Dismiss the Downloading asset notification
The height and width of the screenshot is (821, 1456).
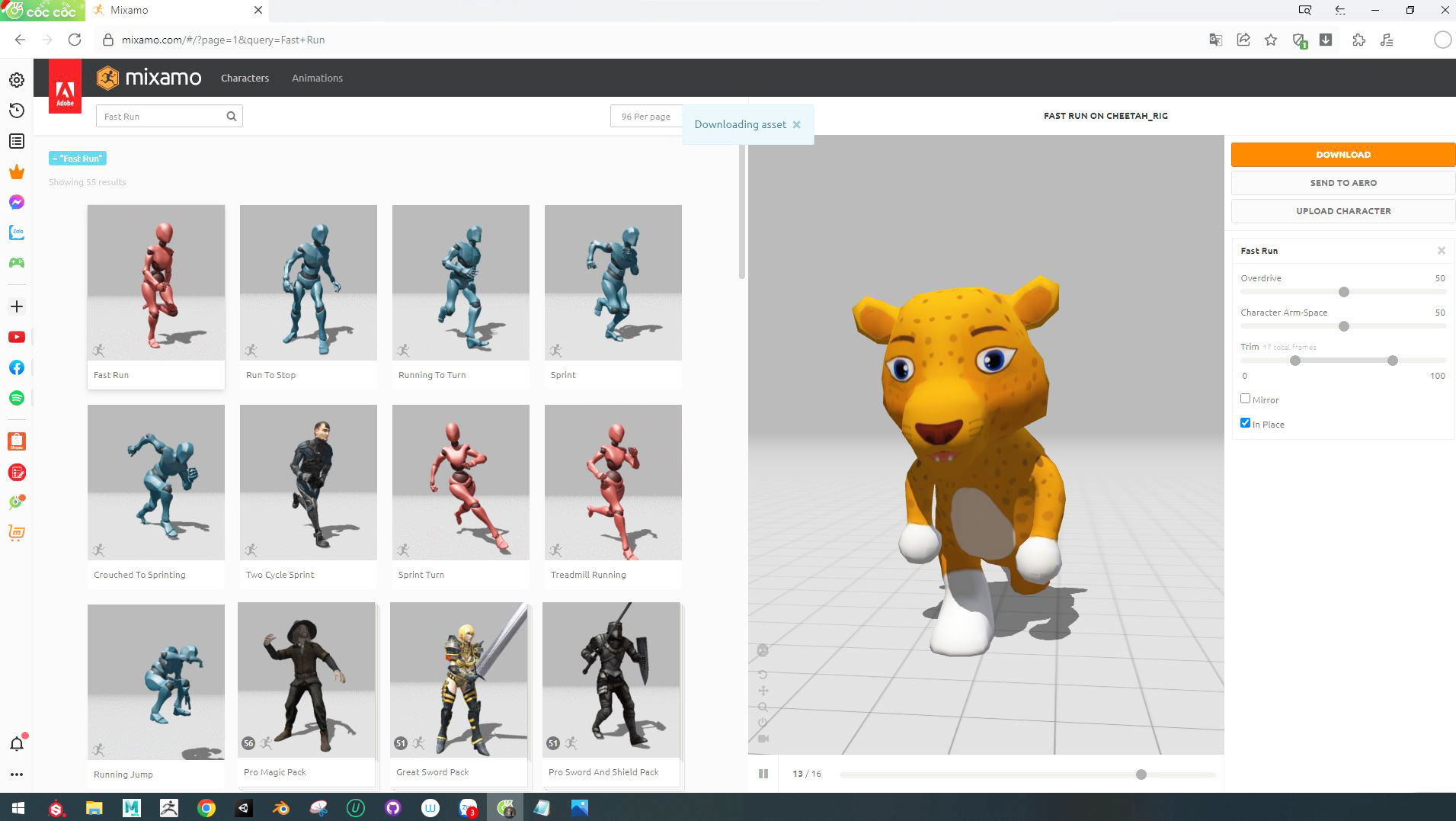point(797,124)
